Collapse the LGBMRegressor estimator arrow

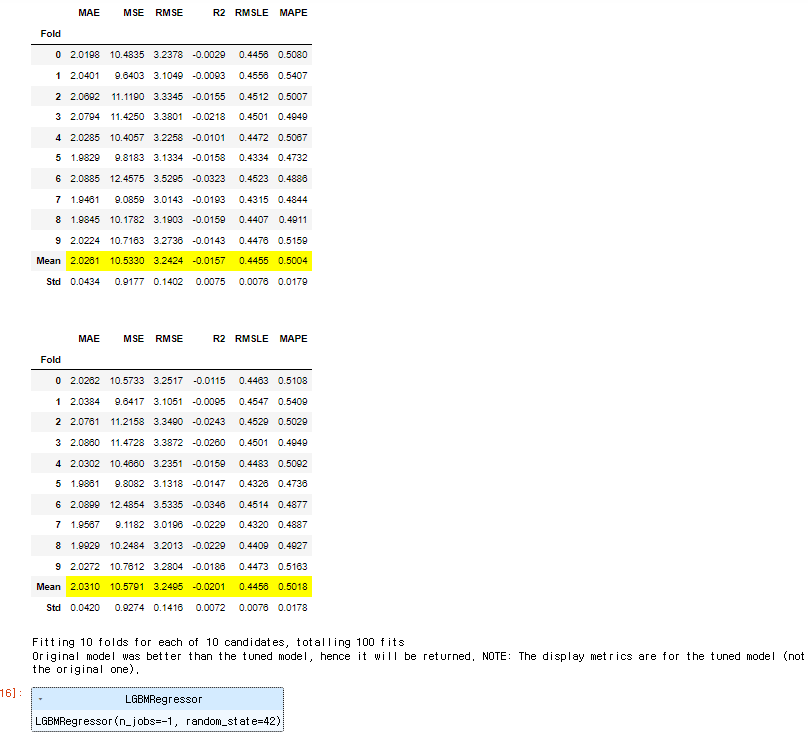click(40, 699)
